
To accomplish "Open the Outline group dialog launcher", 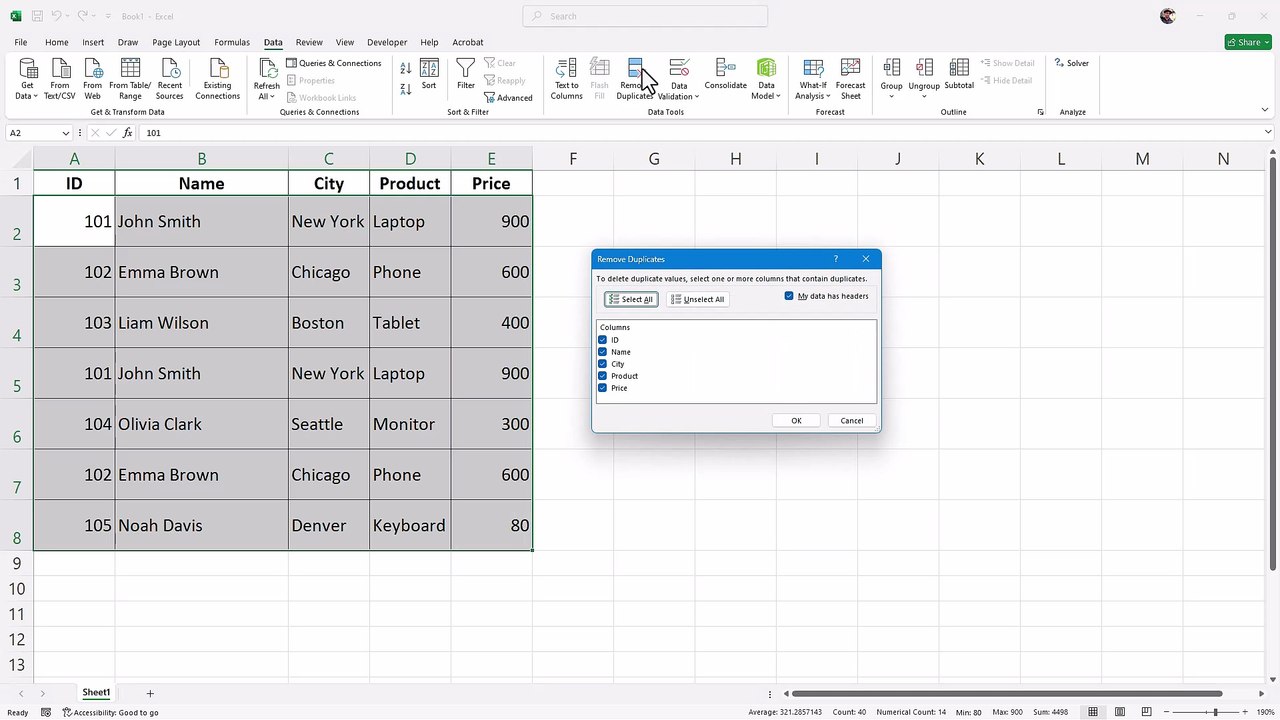I will [x=1041, y=112].
